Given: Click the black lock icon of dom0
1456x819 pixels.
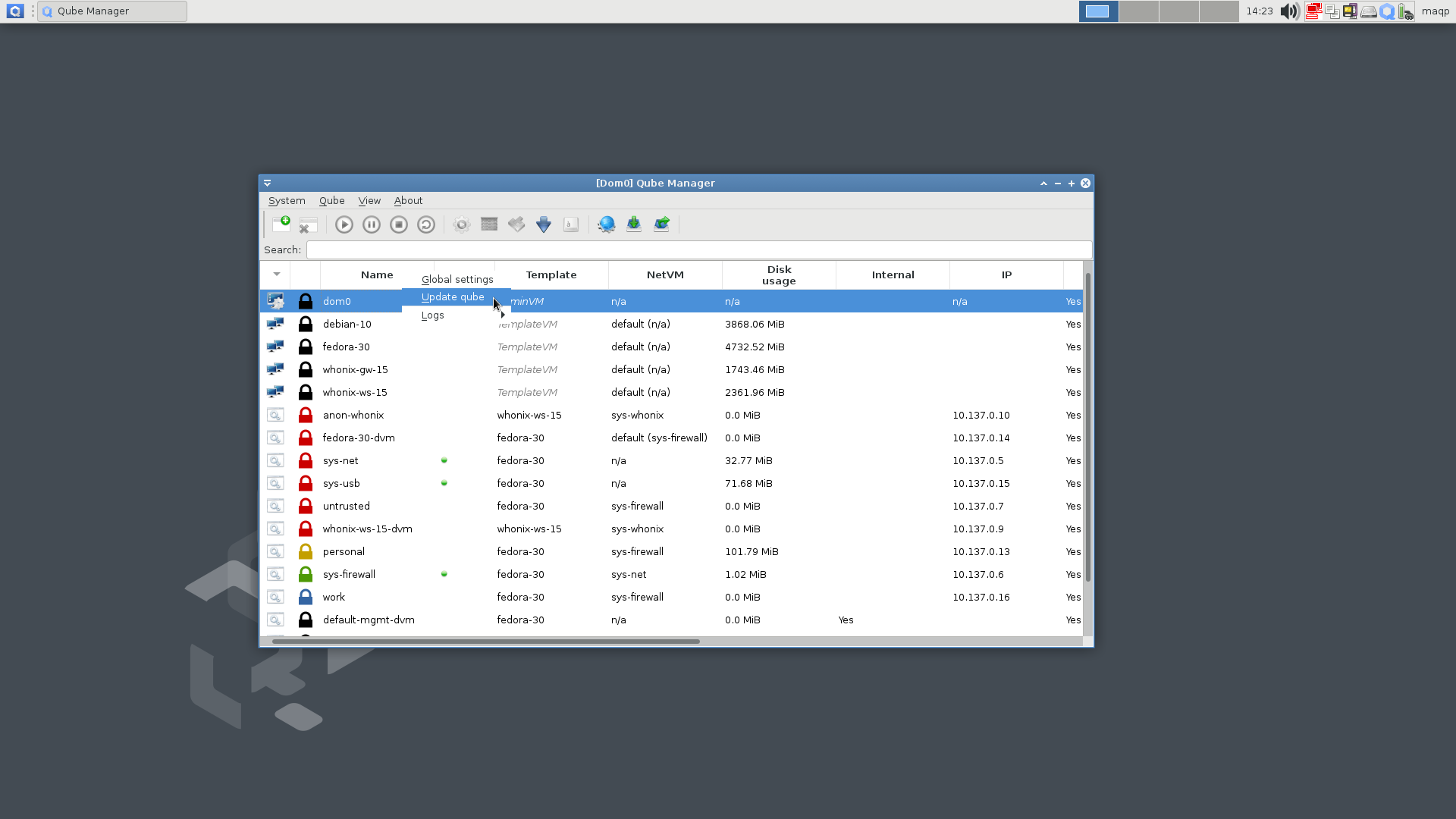Looking at the screenshot, I should coord(306,301).
